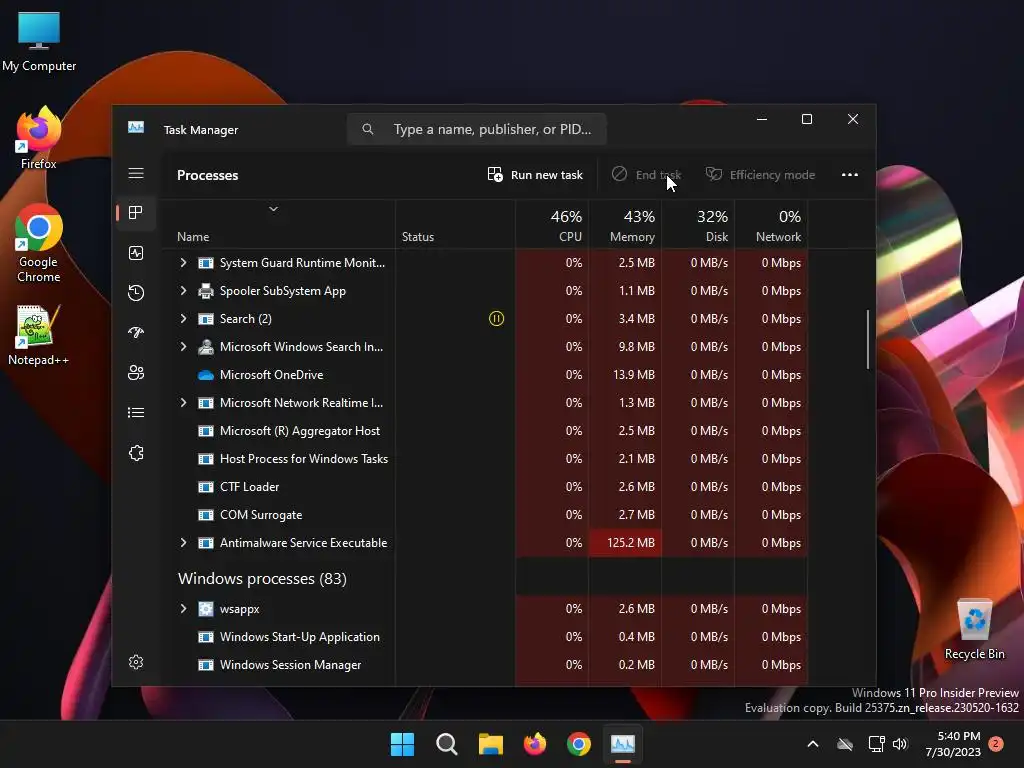
Task: Open Notepad++ desktop shortcut
Action: pos(39,335)
